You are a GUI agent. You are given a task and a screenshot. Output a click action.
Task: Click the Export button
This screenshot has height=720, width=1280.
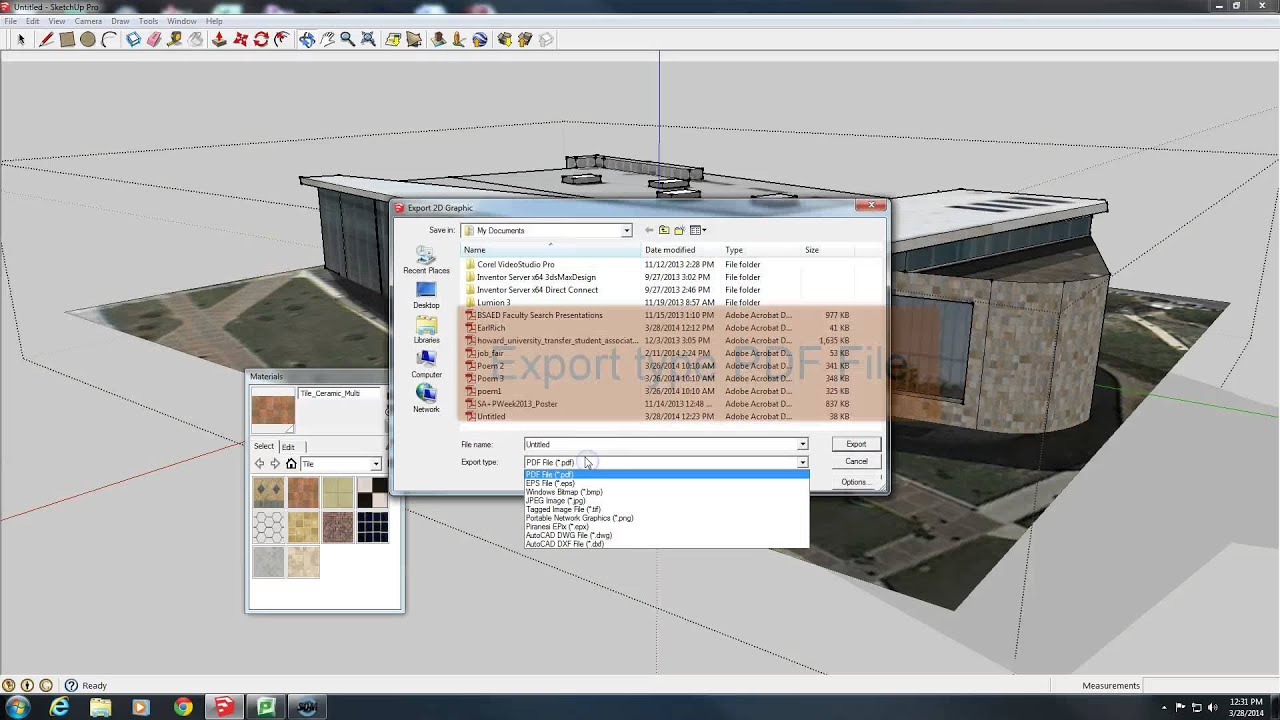(856, 444)
